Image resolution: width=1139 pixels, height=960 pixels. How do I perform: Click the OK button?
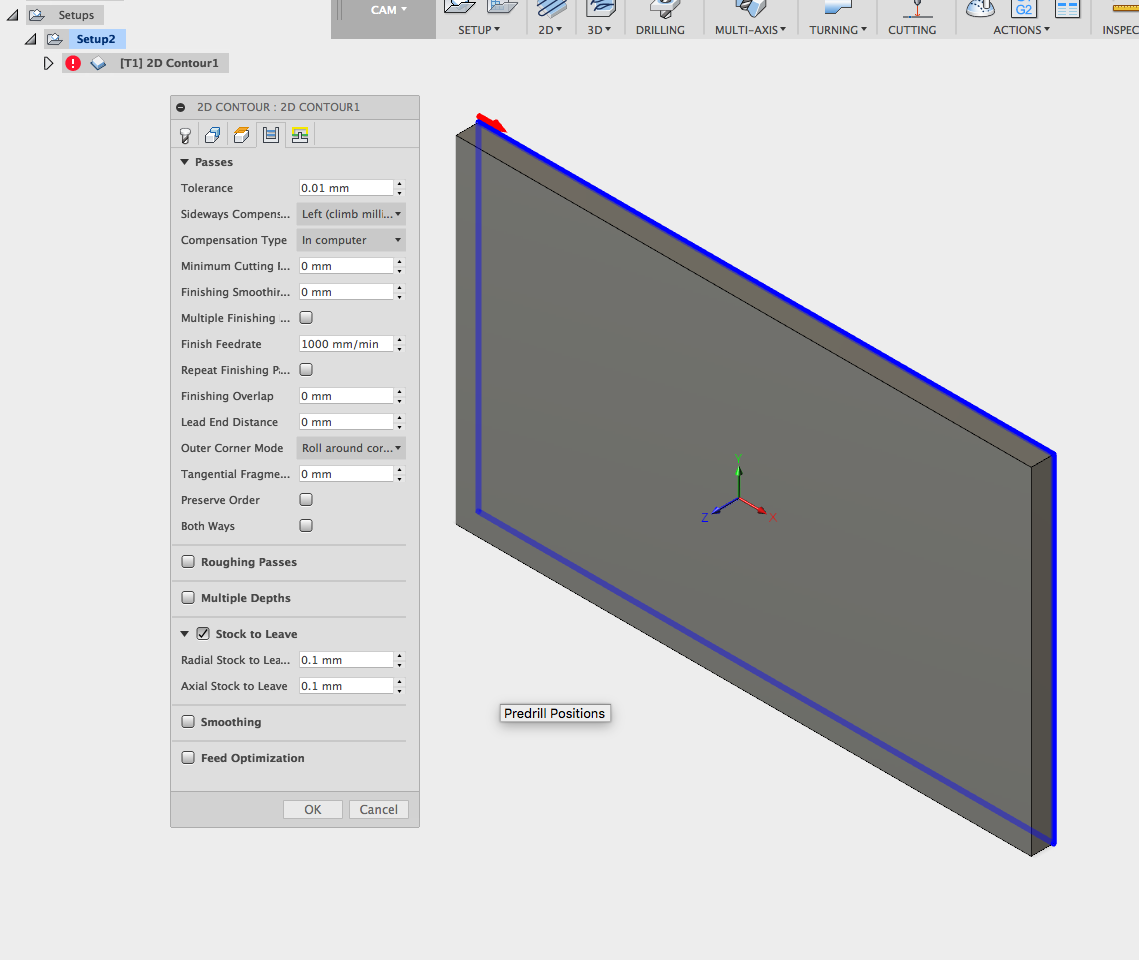pyautogui.click(x=312, y=810)
